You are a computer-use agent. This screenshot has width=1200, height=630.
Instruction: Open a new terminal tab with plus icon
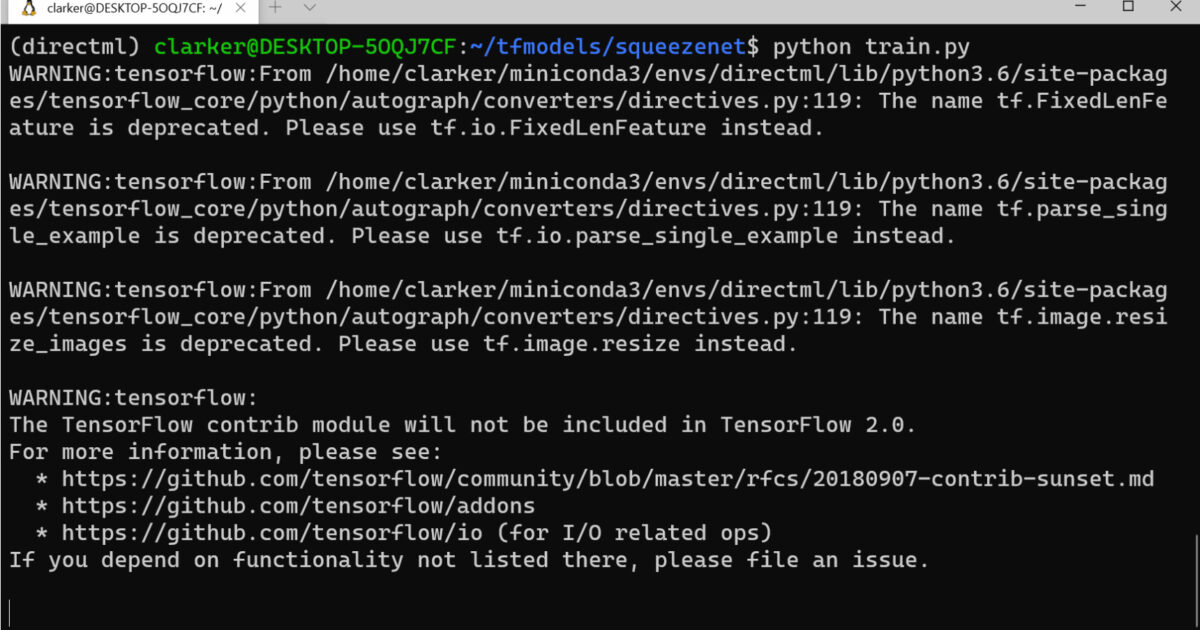pos(276,7)
